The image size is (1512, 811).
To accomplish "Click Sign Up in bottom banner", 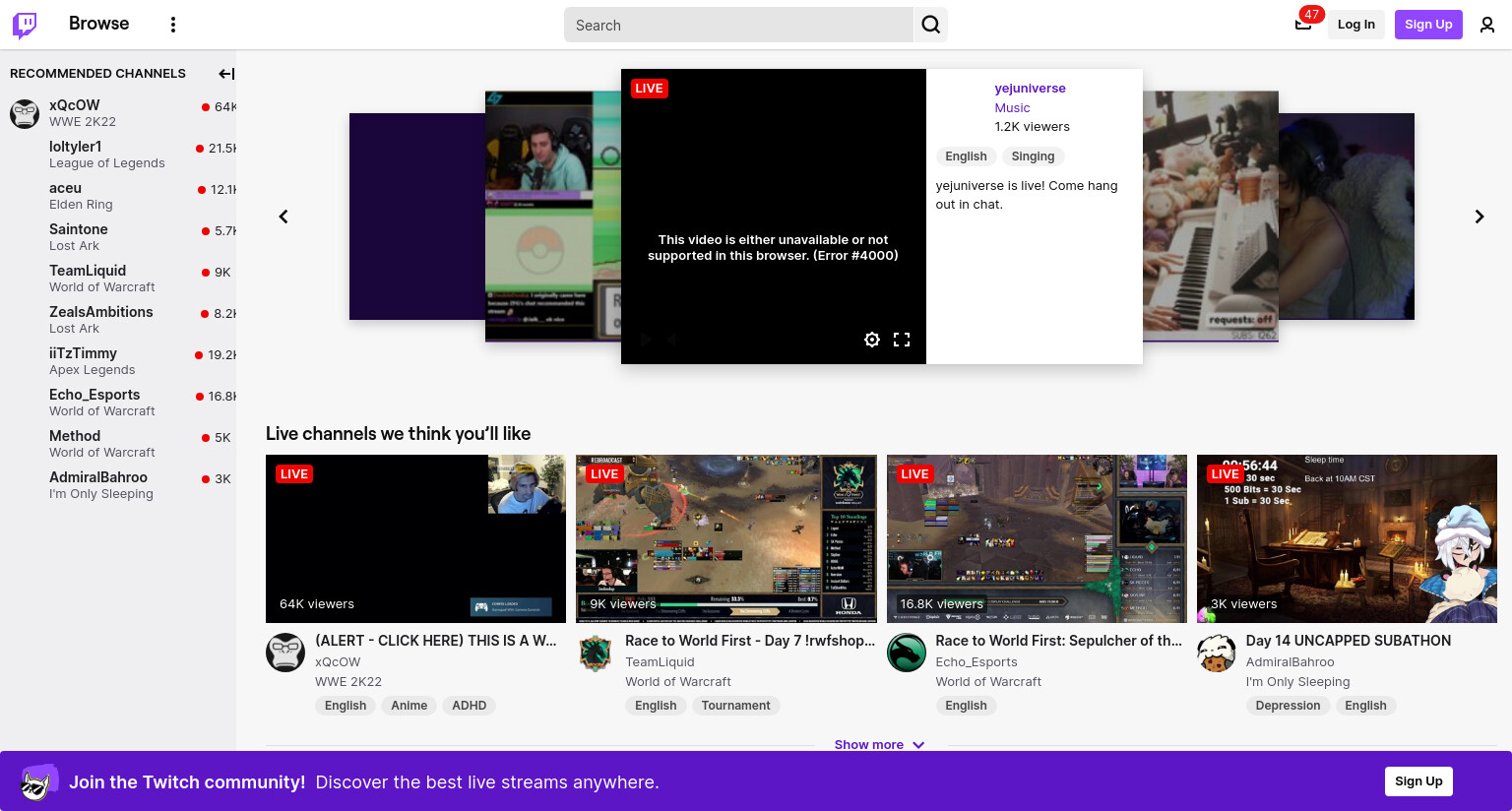I will tap(1418, 781).
